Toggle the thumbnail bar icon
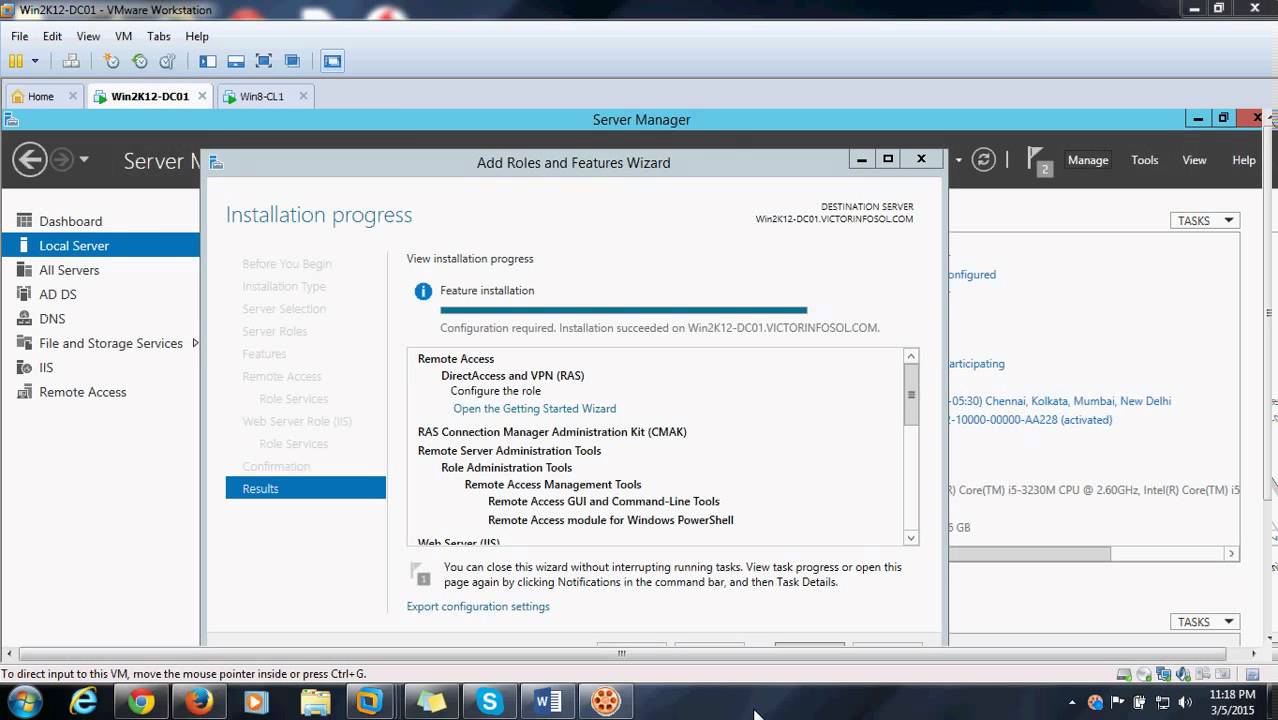1278x720 pixels. point(236,61)
